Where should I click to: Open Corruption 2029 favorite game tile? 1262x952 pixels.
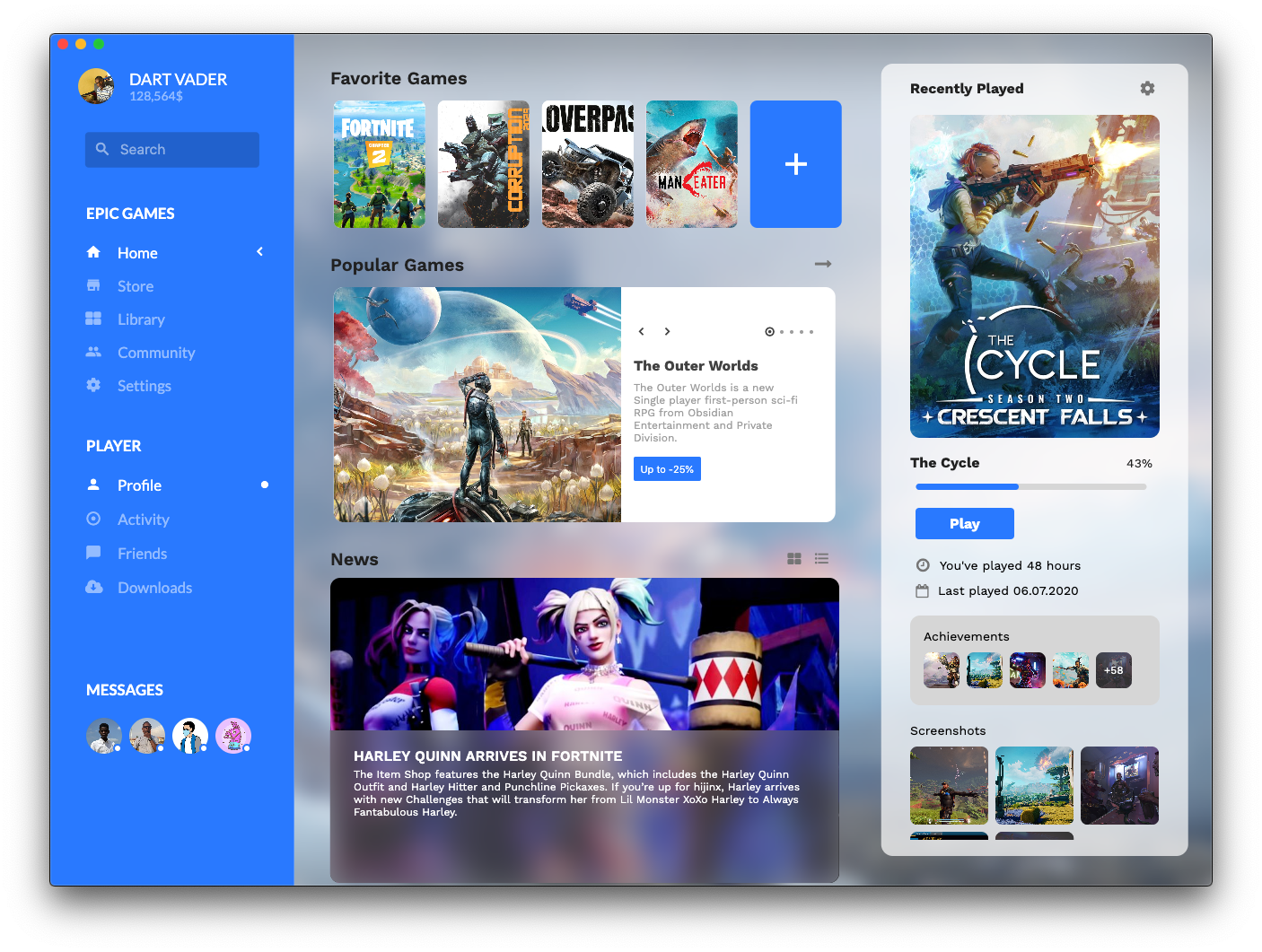coord(484,164)
